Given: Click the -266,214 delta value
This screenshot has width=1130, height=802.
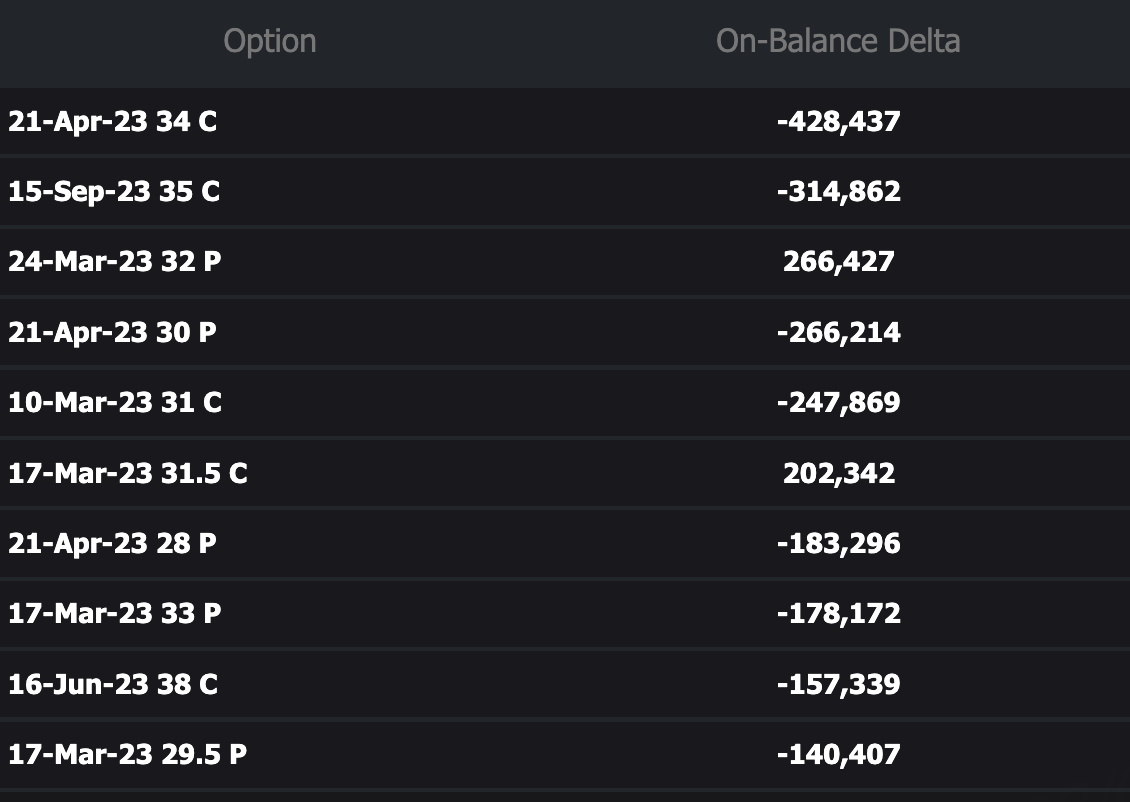Looking at the screenshot, I should click(838, 332).
